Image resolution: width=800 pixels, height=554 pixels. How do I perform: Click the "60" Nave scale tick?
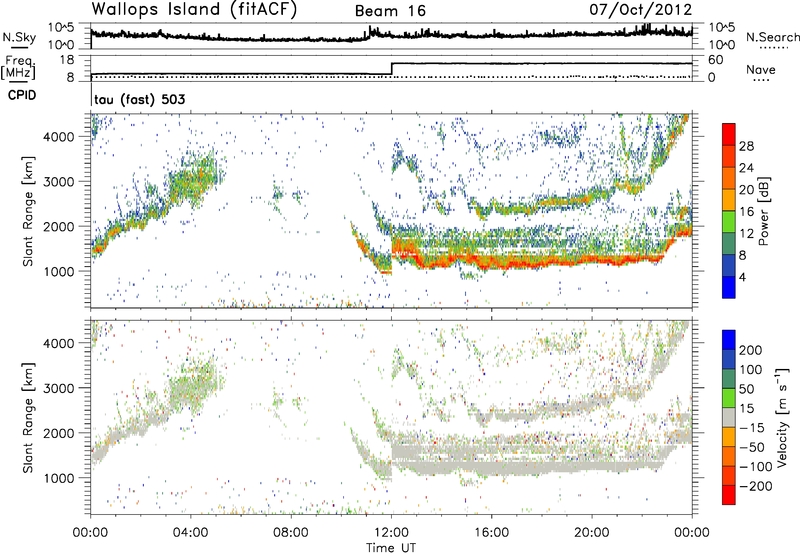coord(716,60)
